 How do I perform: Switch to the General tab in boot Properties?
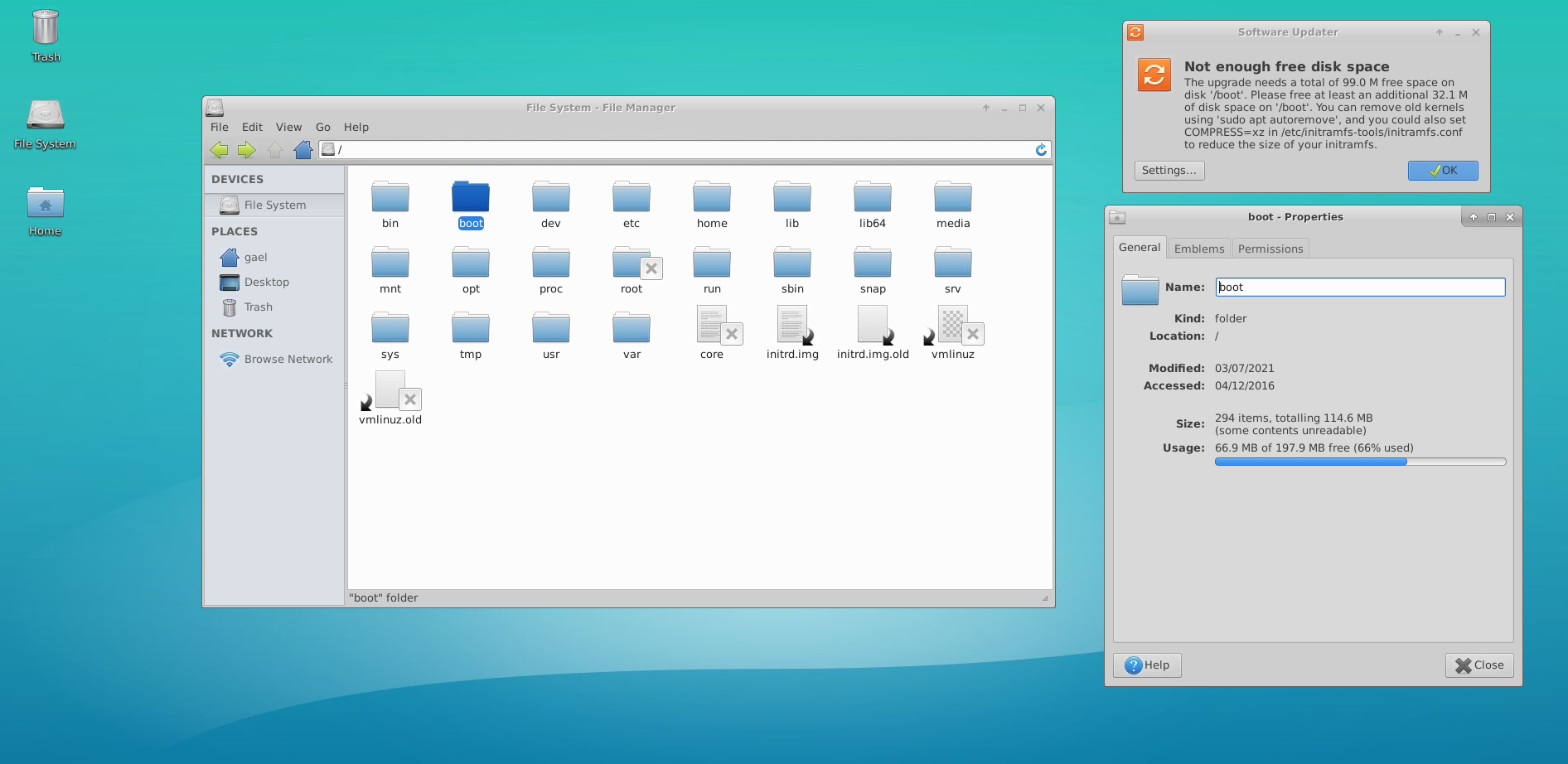[1140, 248]
